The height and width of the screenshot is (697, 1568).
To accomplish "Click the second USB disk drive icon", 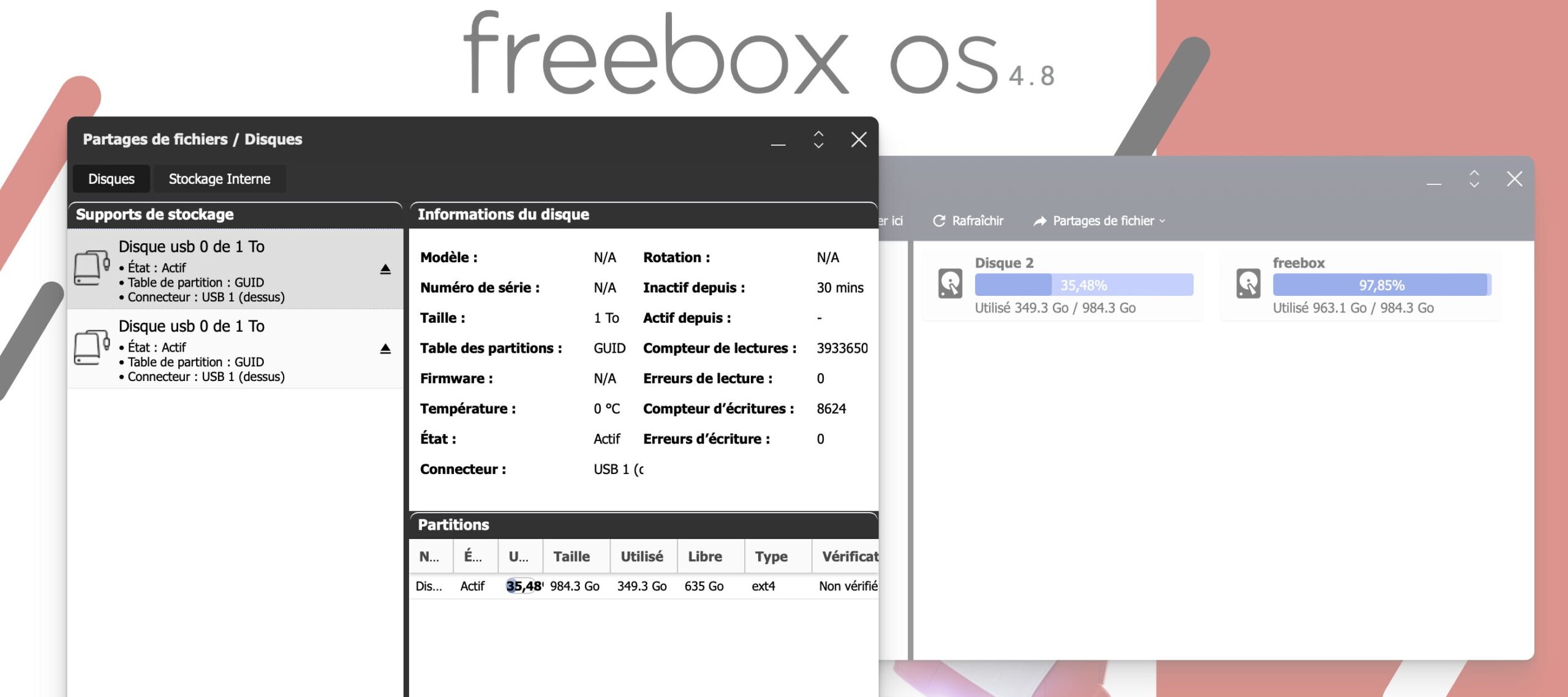I will tap(92, 347).
